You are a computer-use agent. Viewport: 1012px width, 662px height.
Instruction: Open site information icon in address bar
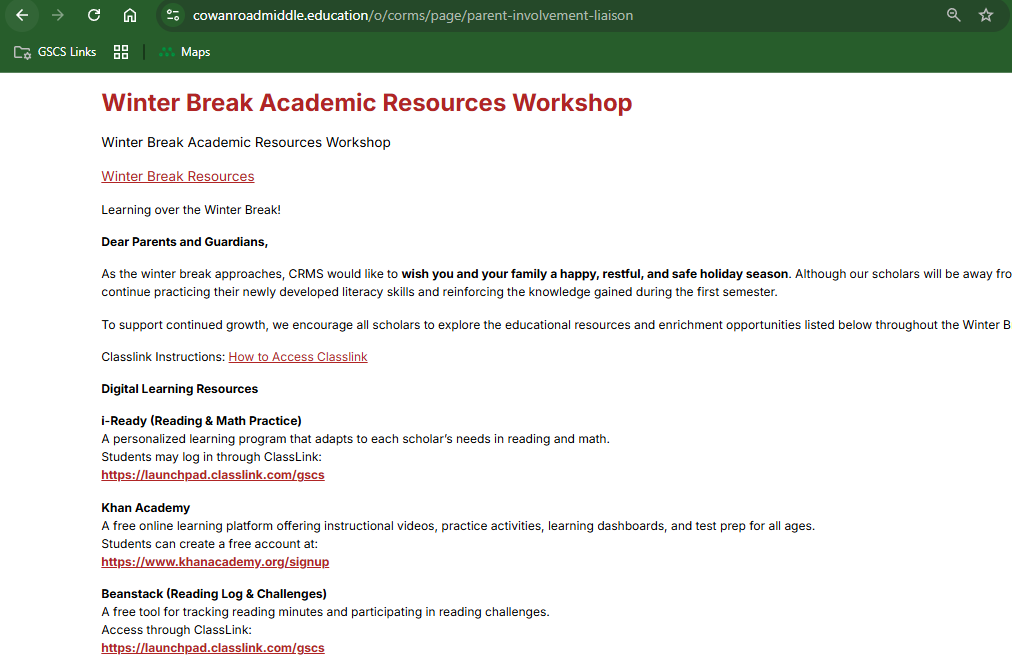[173, 15]
